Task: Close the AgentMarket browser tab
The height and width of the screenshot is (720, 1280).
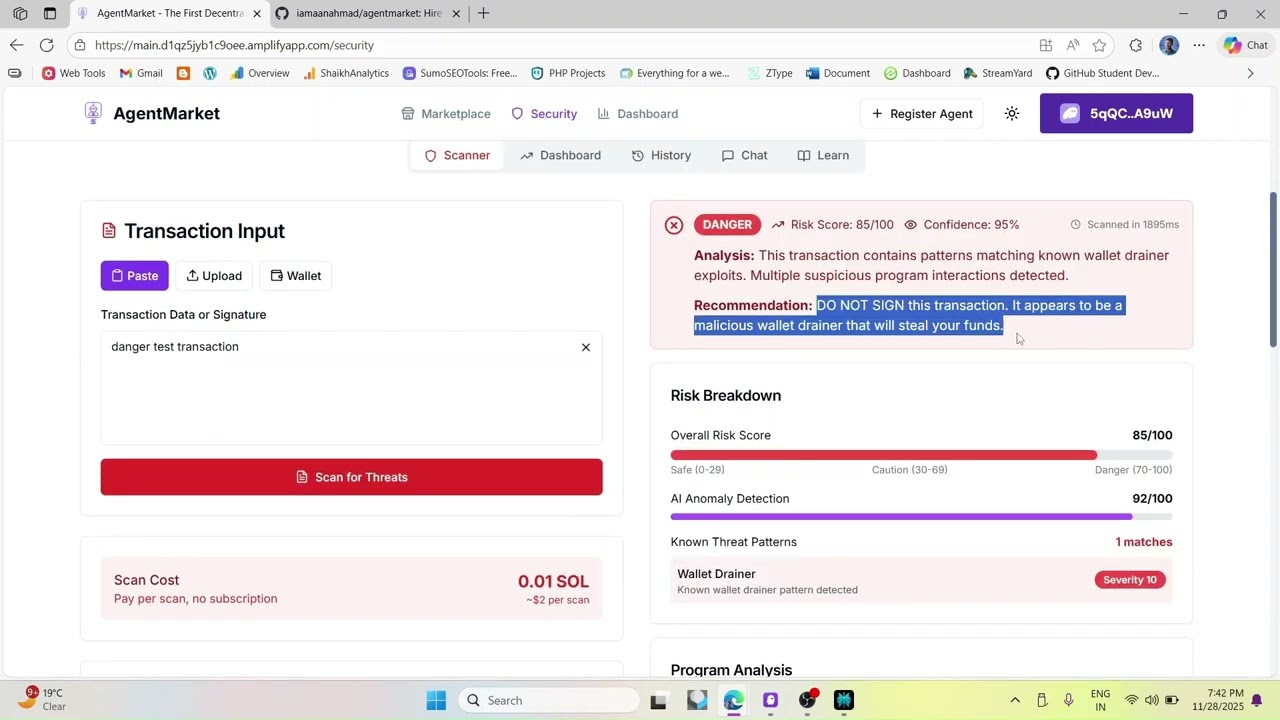Action: pos(257,14)
